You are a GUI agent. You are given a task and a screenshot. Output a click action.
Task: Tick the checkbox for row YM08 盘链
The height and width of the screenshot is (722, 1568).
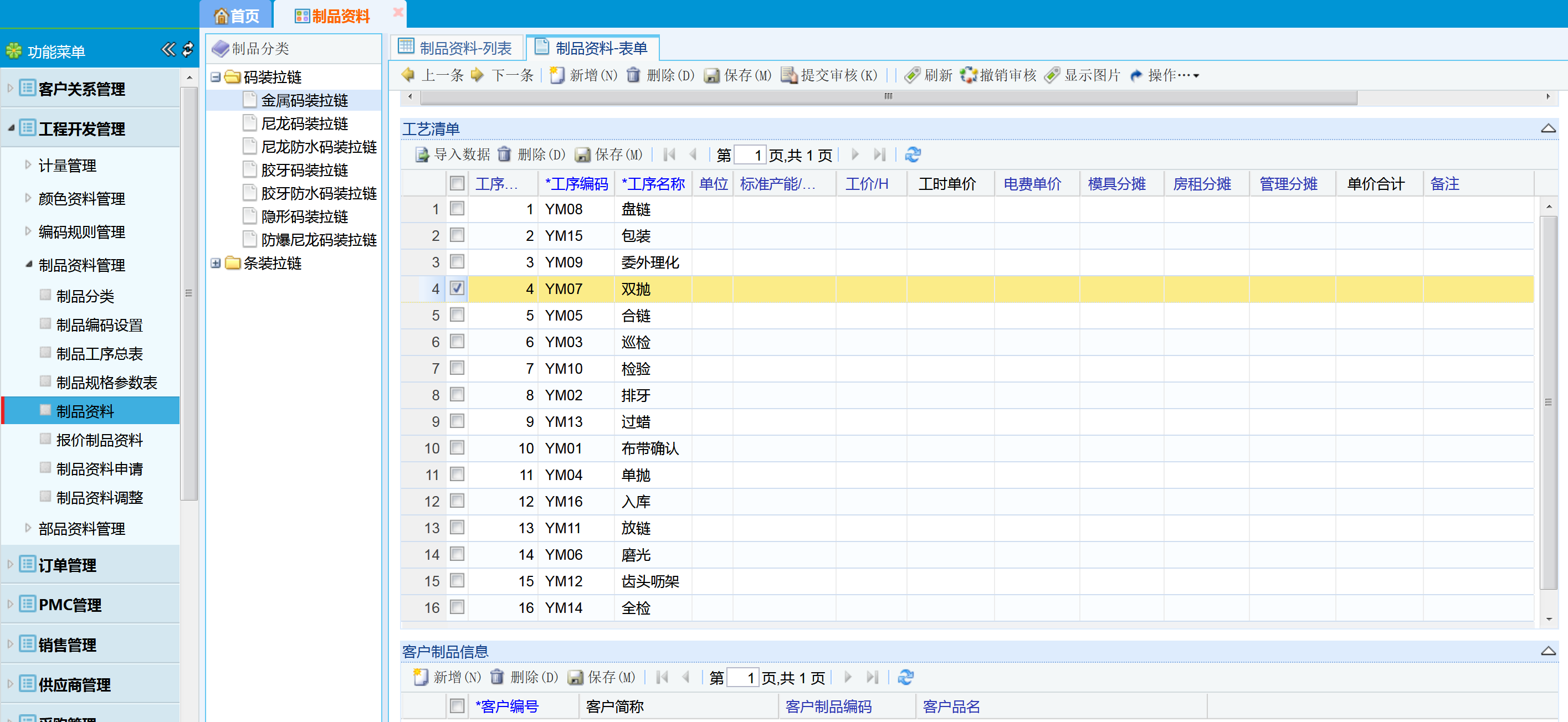(x=457, y=209)
